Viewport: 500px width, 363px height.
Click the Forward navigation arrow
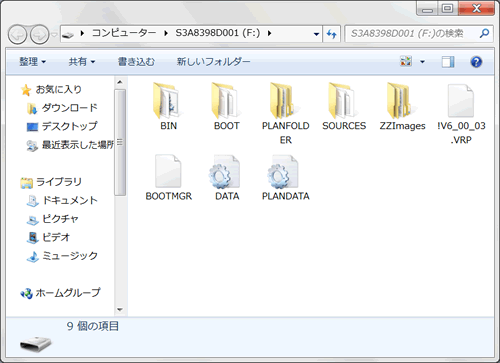[40, 34]
